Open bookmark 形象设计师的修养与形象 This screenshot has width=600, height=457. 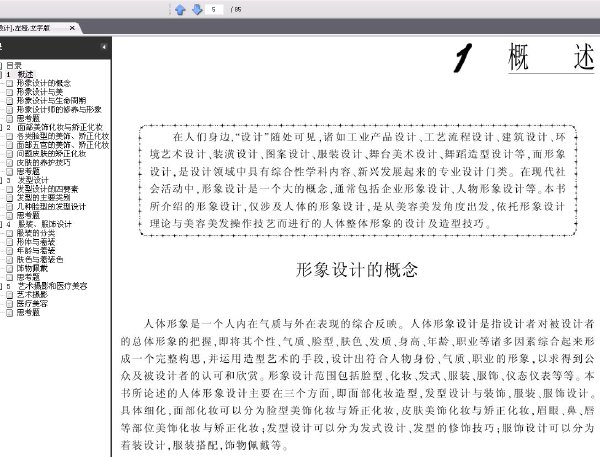(x=59, y=109)
